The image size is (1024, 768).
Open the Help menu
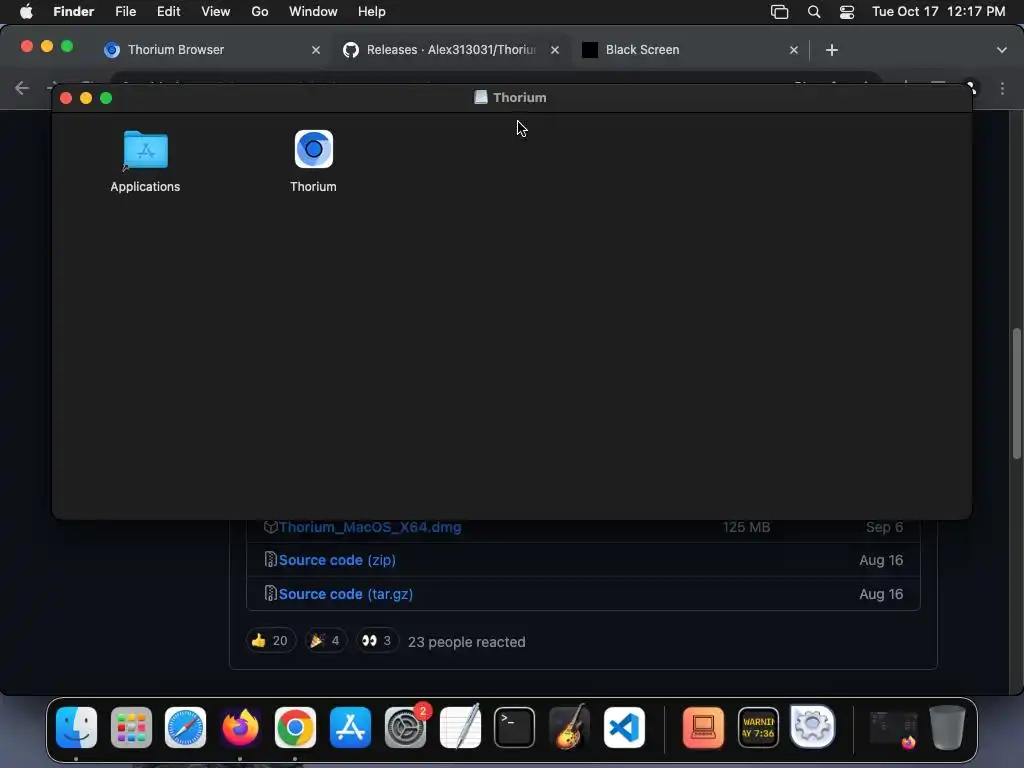point(372,12)
